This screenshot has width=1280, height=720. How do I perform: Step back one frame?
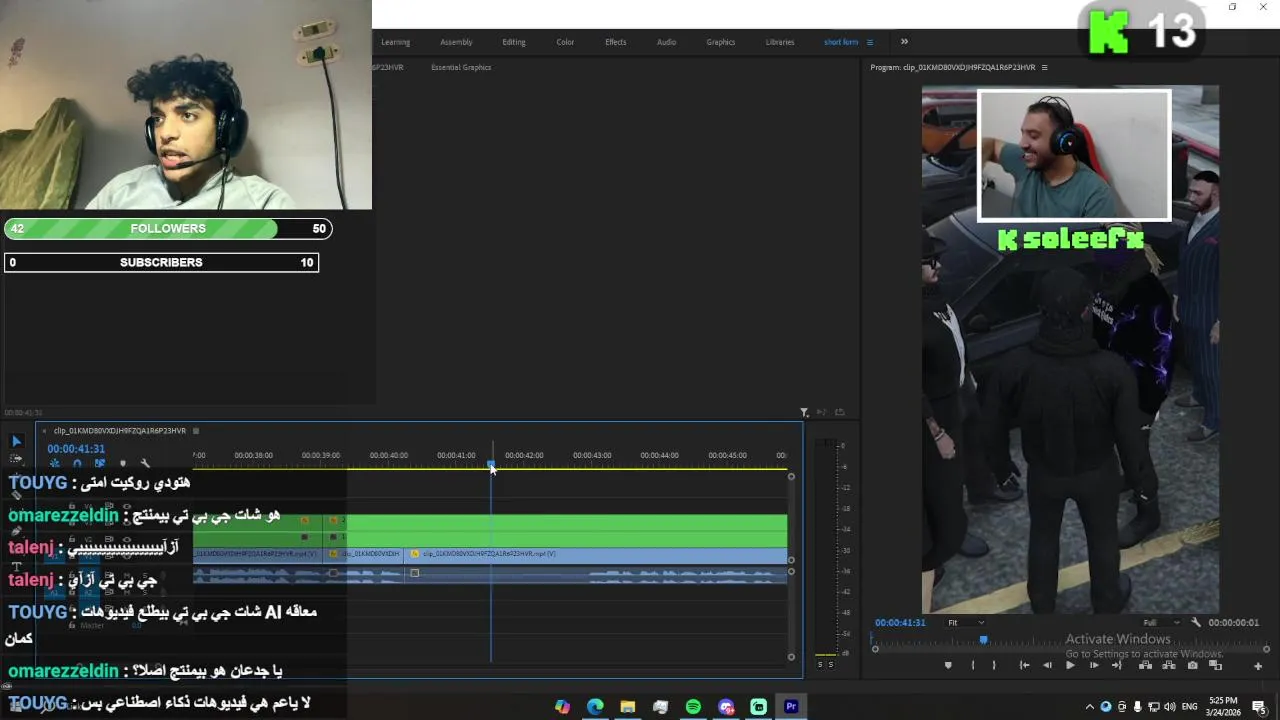coord(1047,665)
